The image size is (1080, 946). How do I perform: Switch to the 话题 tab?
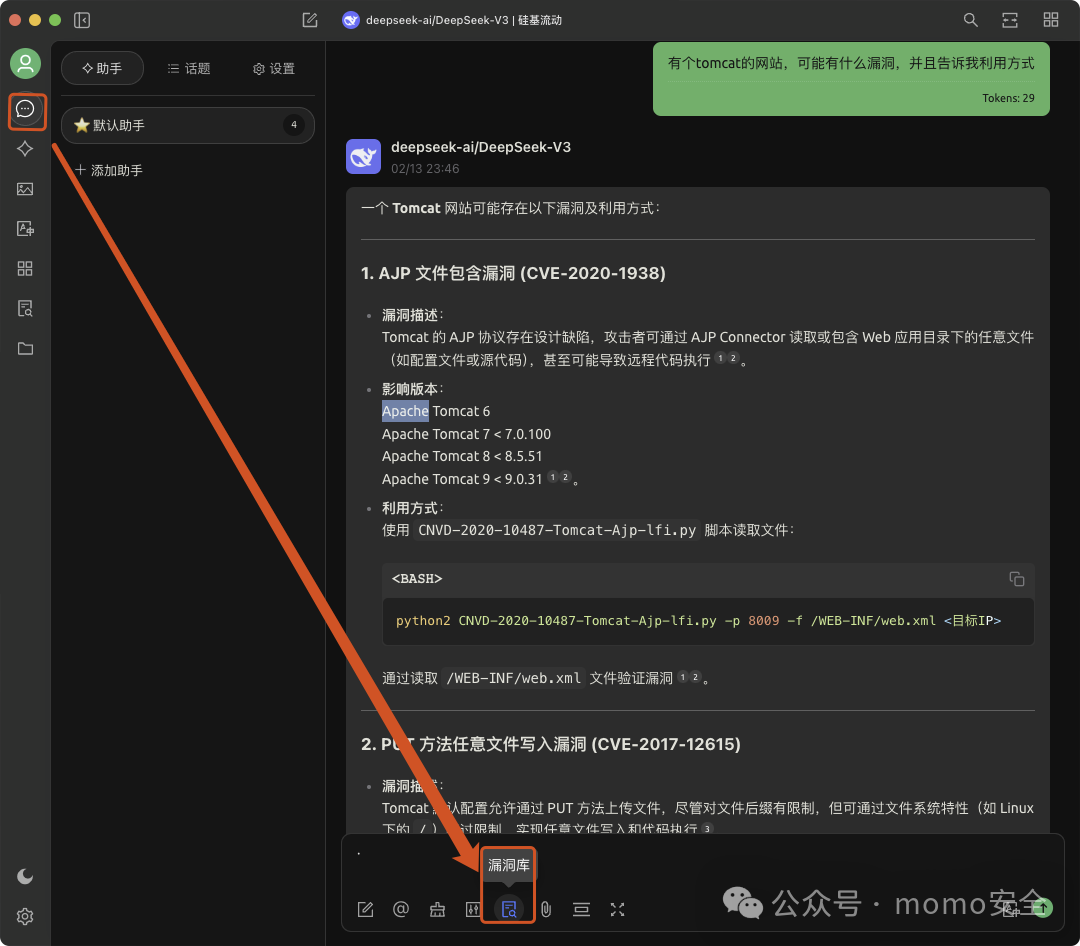click(189, 68)
